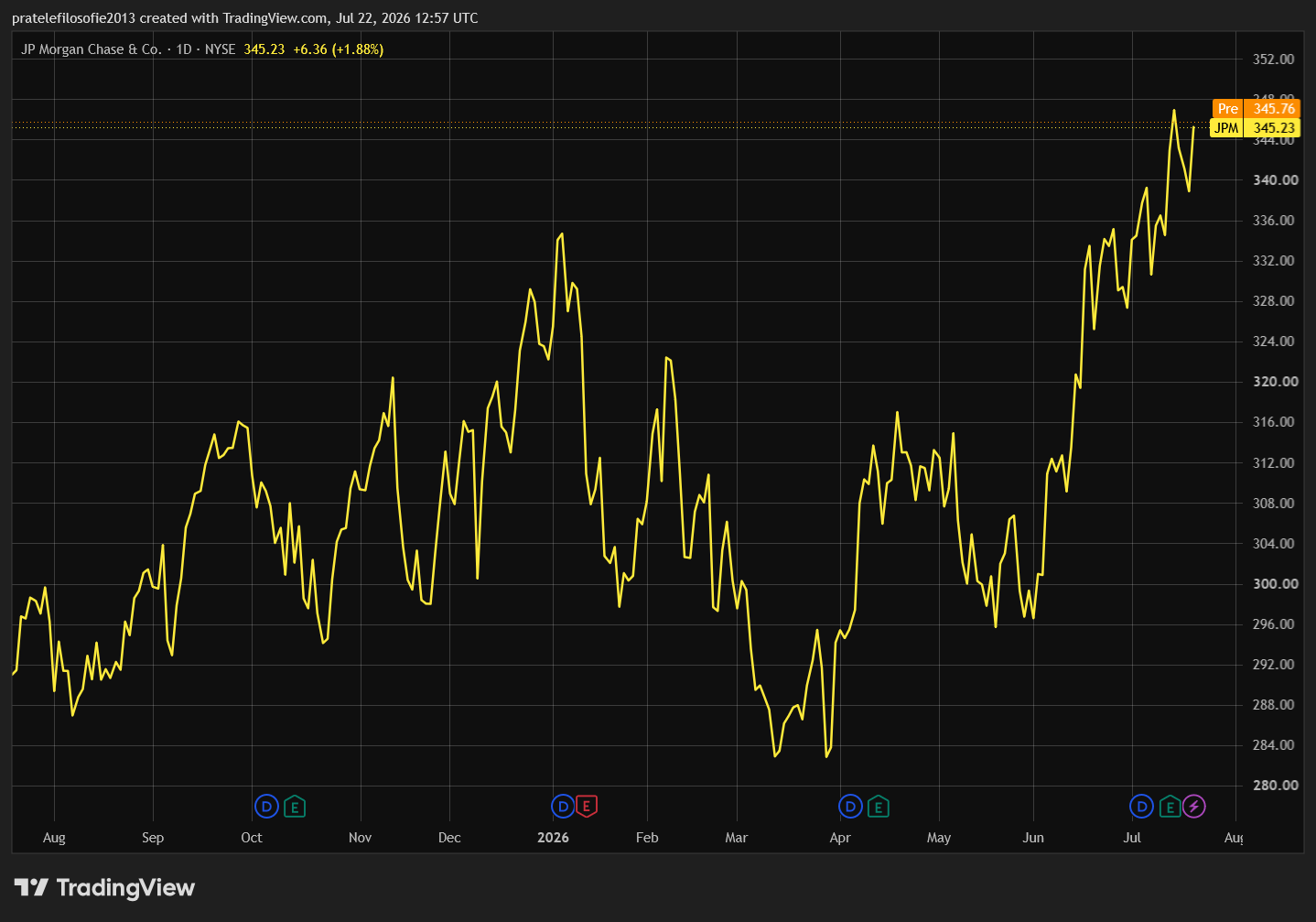Click the TradingView logo at the bottom

(104, 887)
